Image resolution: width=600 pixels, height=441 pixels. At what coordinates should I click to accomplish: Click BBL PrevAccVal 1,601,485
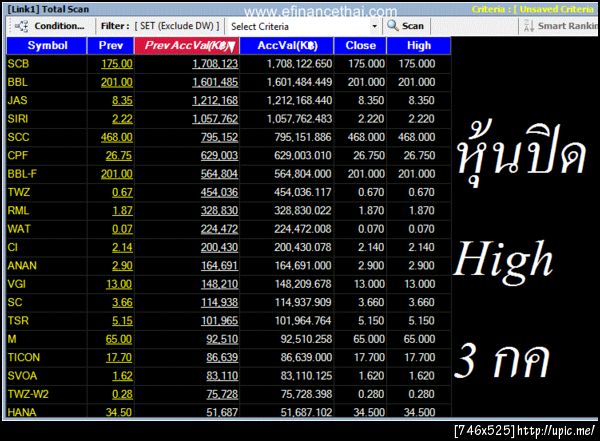point(215,82)
